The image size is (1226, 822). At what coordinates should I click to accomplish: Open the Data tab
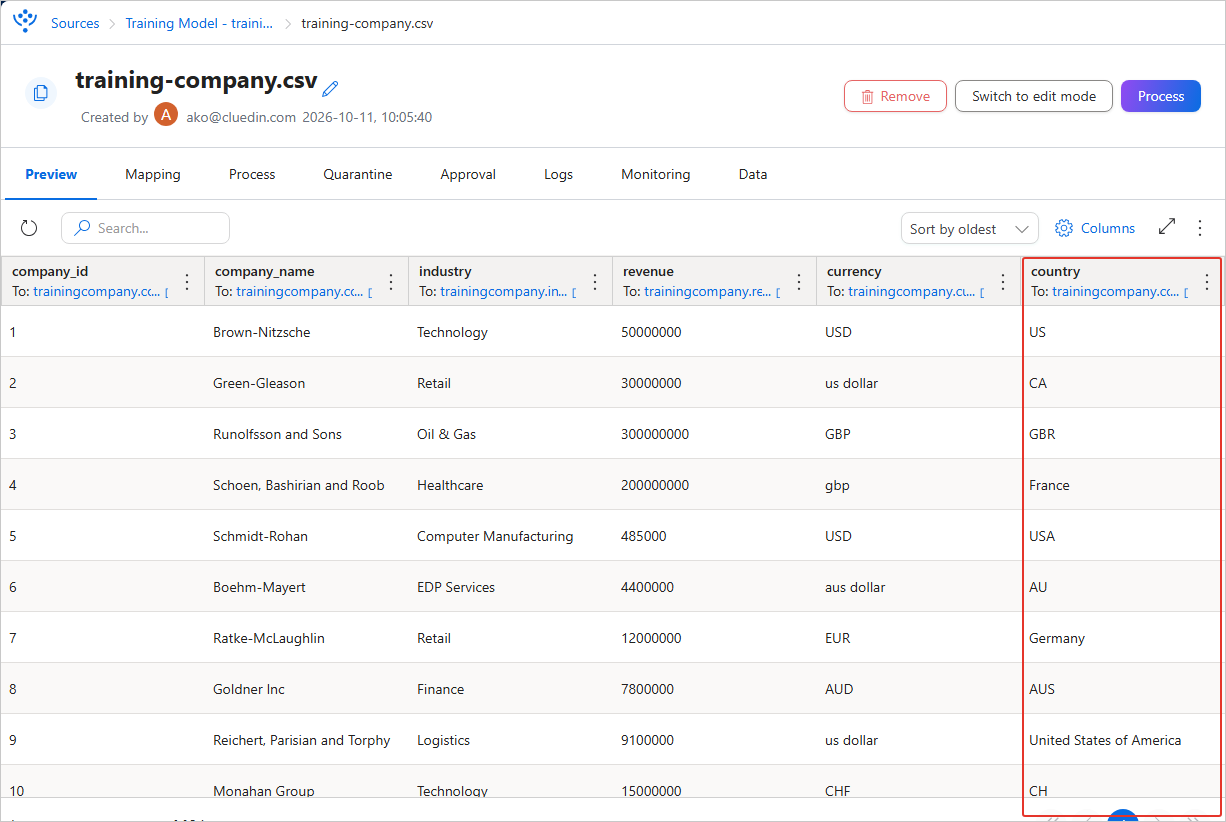[753, 174]
